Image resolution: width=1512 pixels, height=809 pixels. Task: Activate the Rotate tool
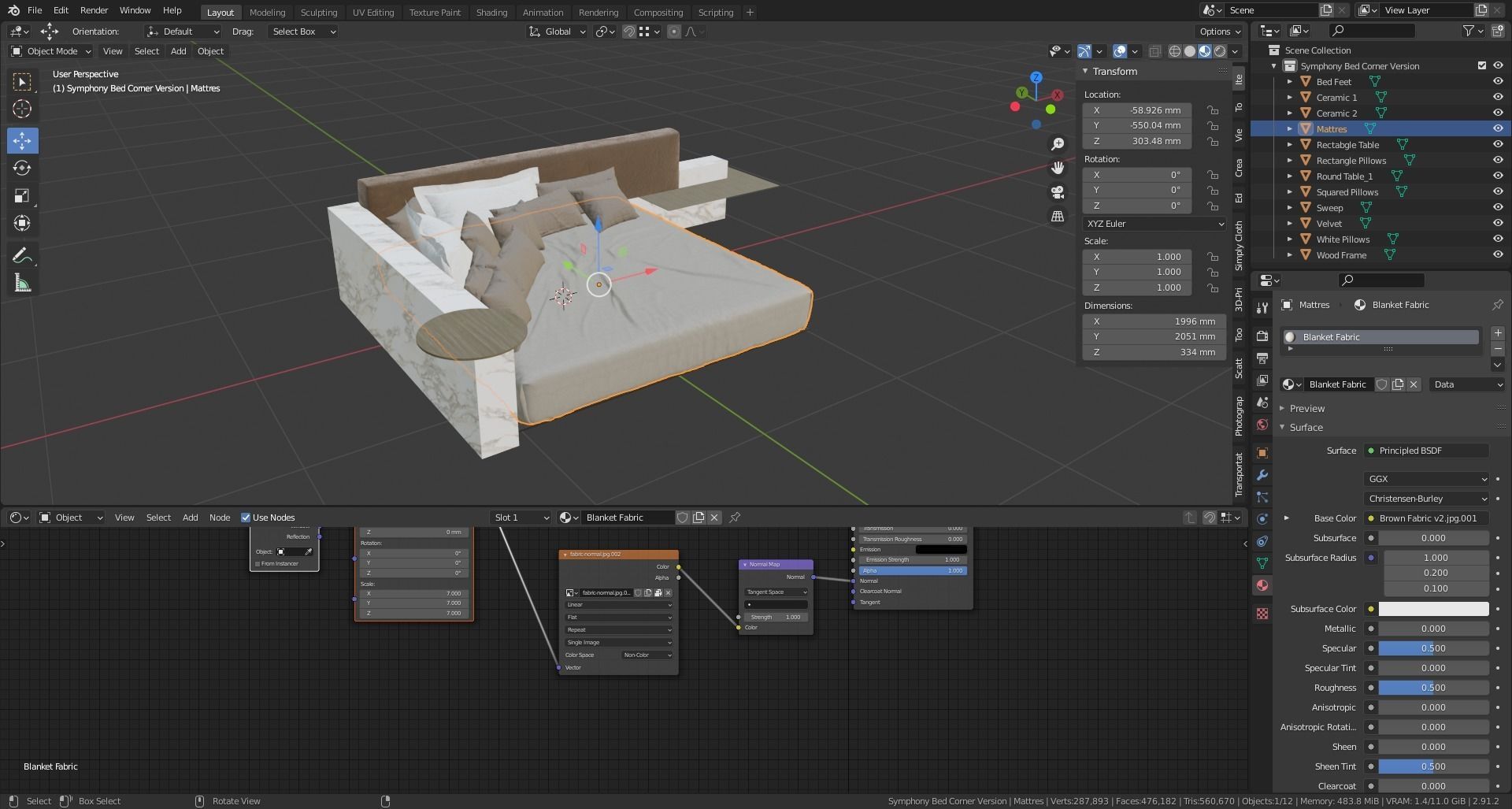(x=22, y=168)
